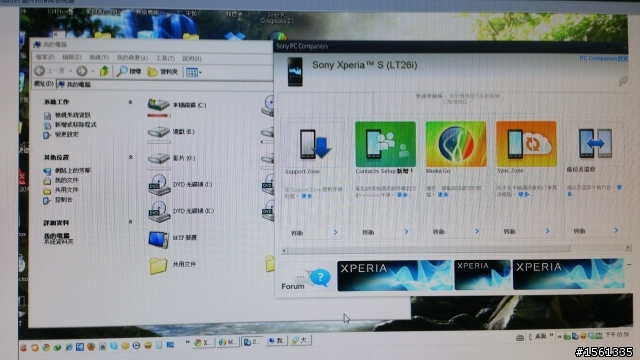Open Back button history dropdown arrow
This screenshot has width=640, height=360.
[71, 71]
